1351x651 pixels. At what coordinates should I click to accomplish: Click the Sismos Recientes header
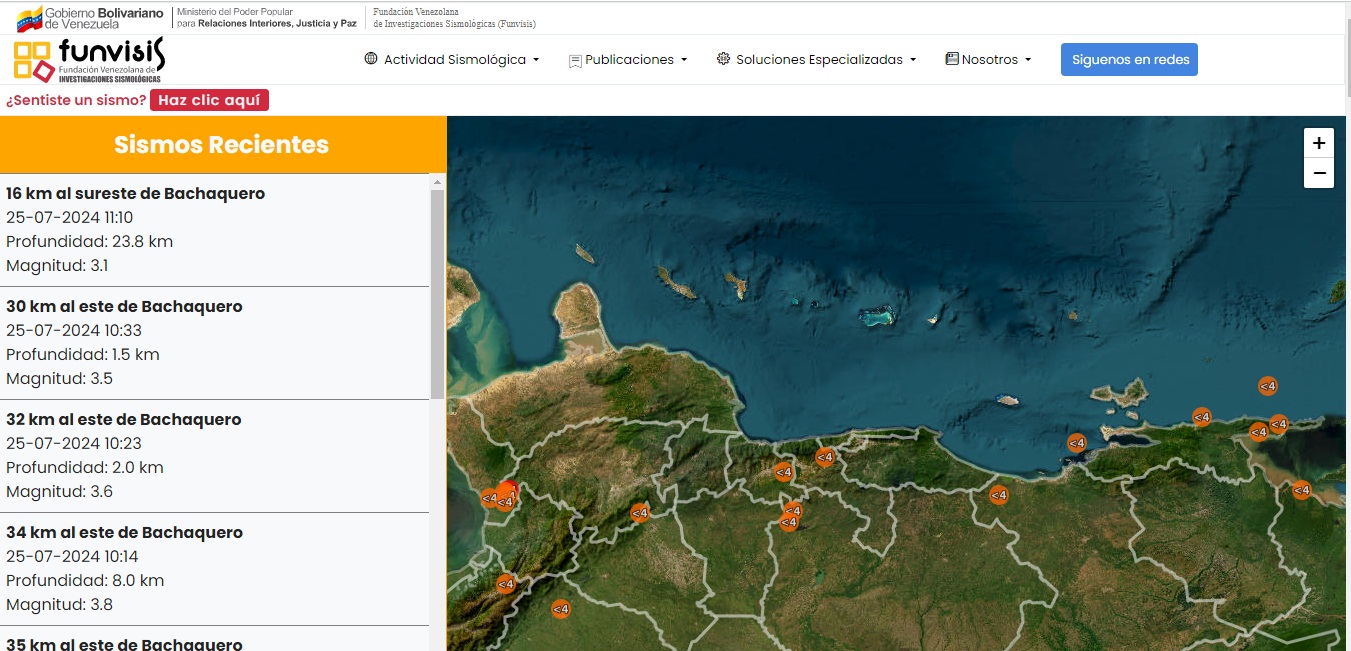pyautogui.click(x=222, y=145)
